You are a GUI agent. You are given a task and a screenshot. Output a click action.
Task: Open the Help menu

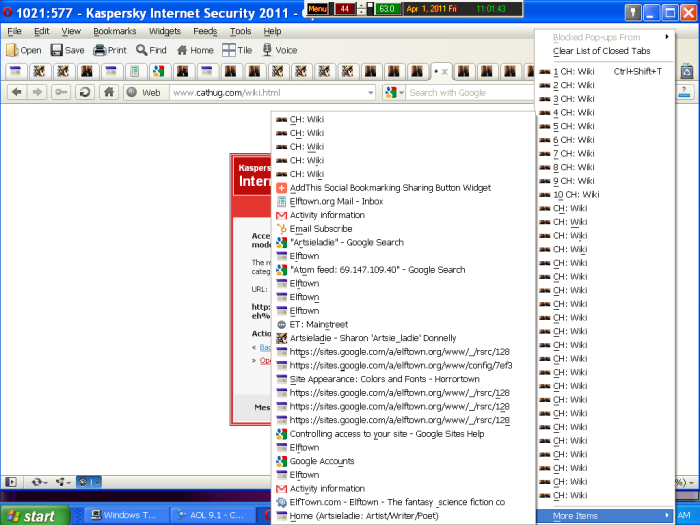click(272, 31)
